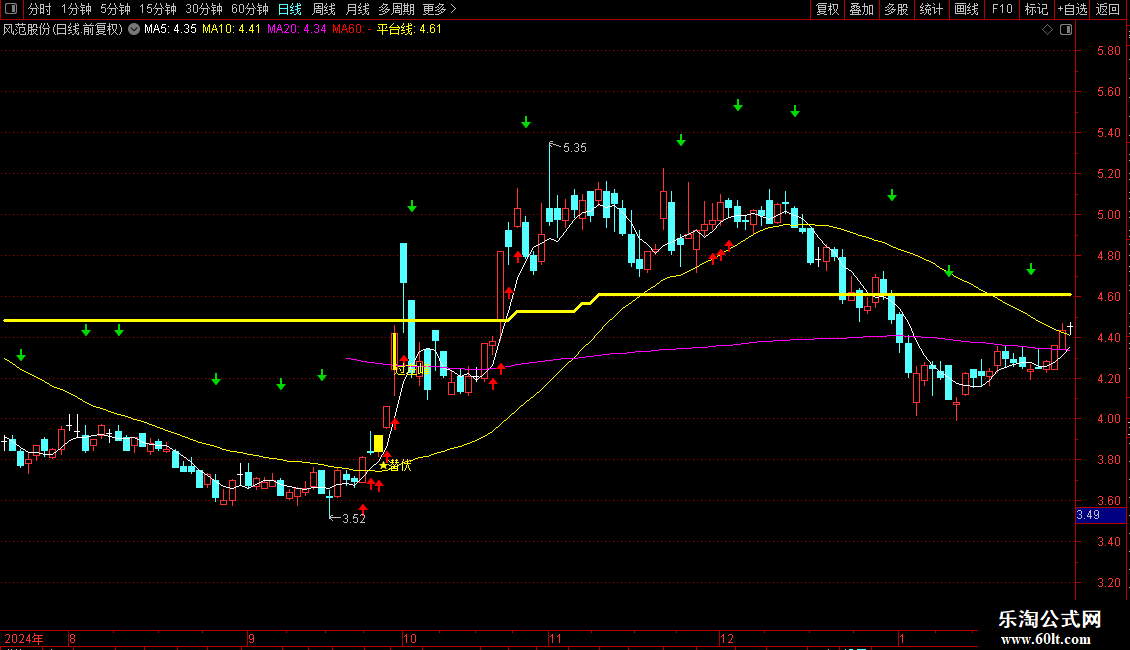Click the MA60 indicator label
1130x650 pixels.
[x=352, y=30]
